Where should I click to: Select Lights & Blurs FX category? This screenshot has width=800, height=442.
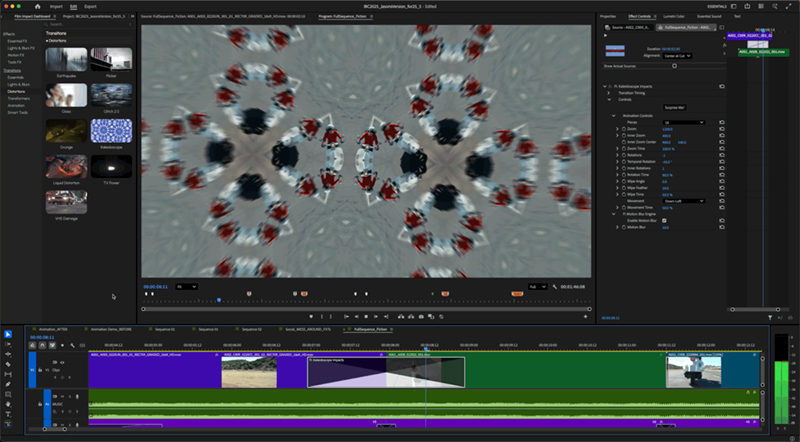pos(18,48)
